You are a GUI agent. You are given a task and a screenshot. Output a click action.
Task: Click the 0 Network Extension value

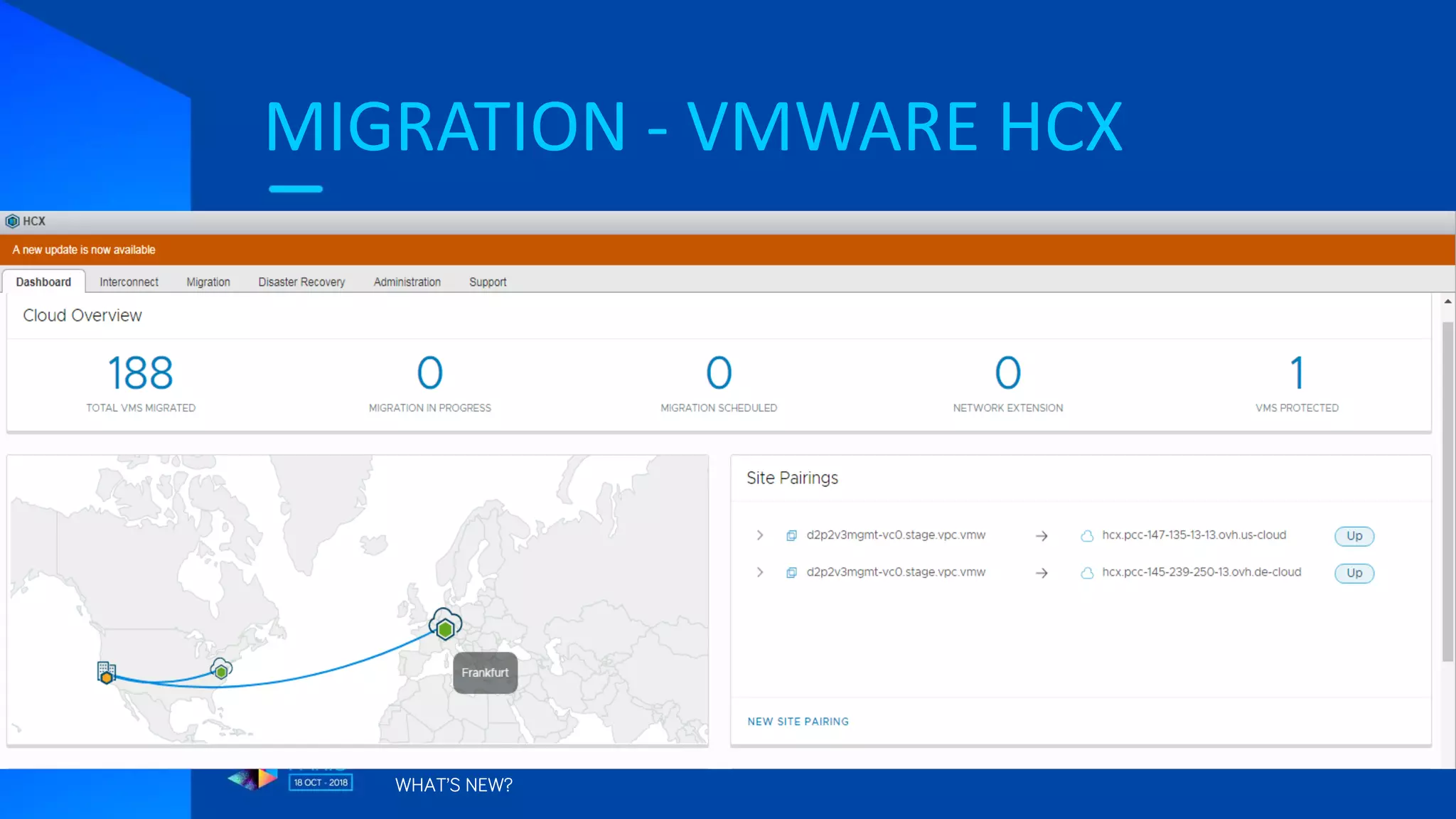tap(1008, 373)
